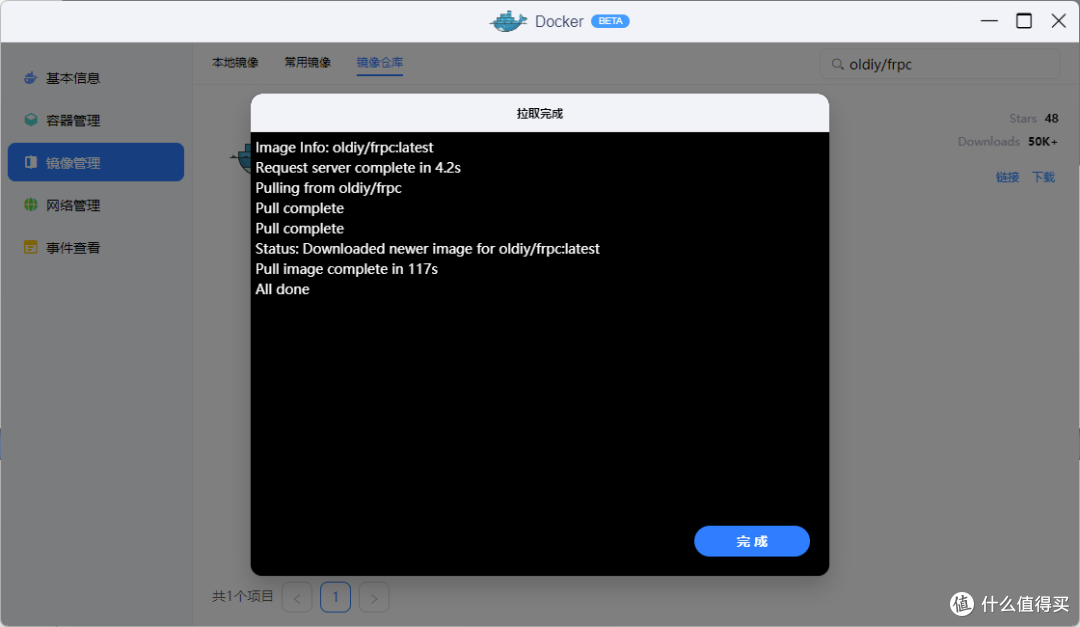Click 'Request server complete in 4.2s' line
The height and width of the screenshot is (627, 1080).
click(358, 167)
